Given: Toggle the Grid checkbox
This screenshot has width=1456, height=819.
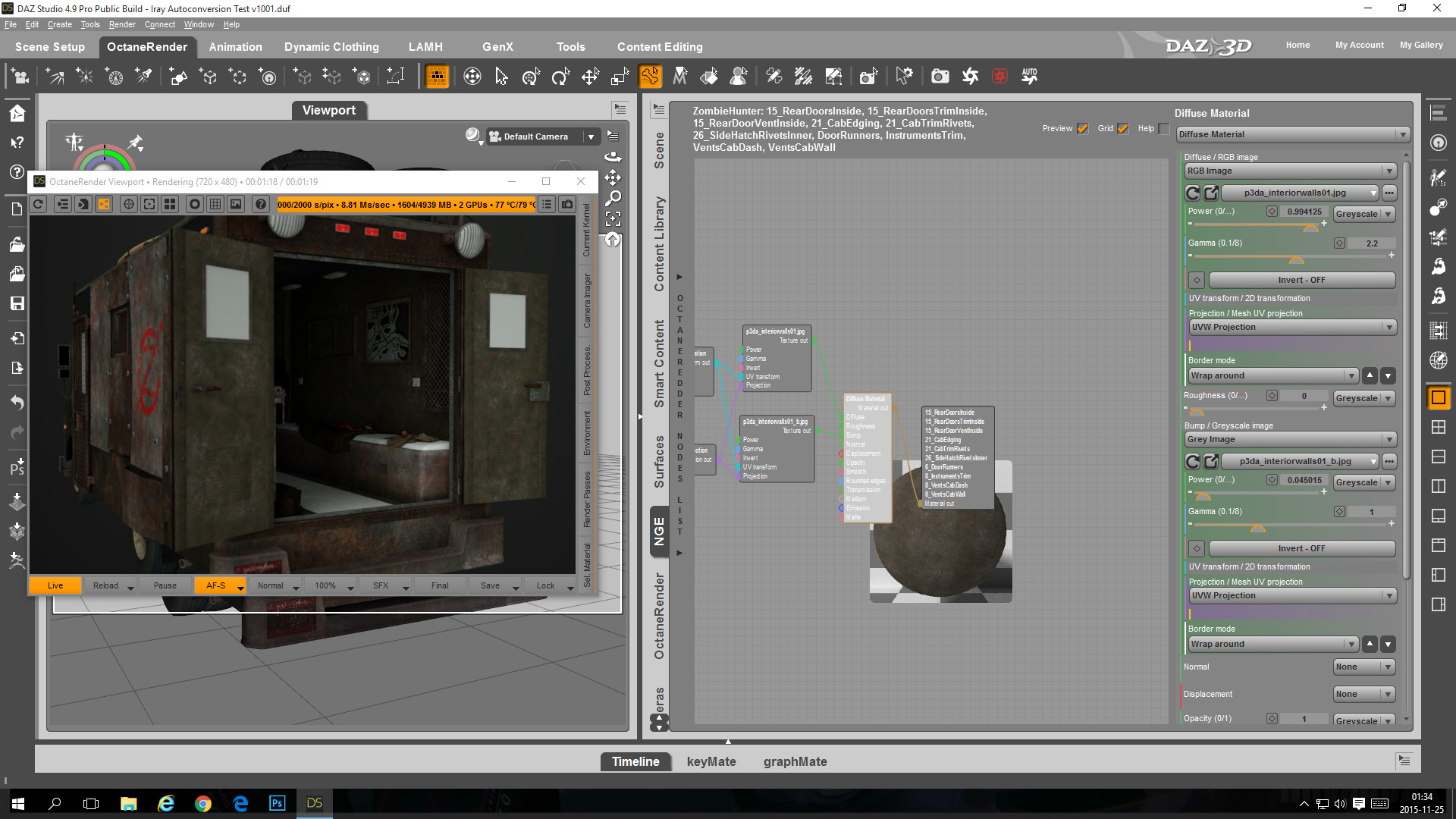Looking at the screenshot, I should point(1122,129).
